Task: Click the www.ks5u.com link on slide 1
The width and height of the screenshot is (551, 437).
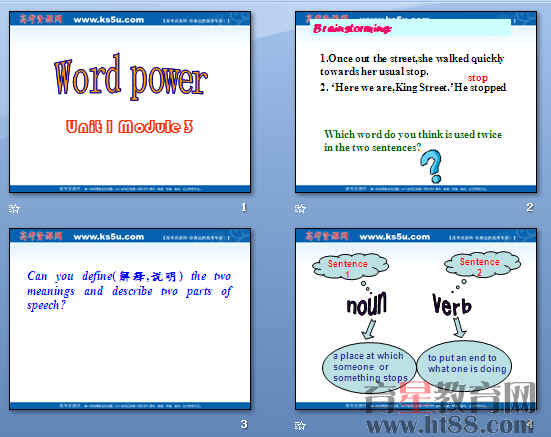Action: 109,20
